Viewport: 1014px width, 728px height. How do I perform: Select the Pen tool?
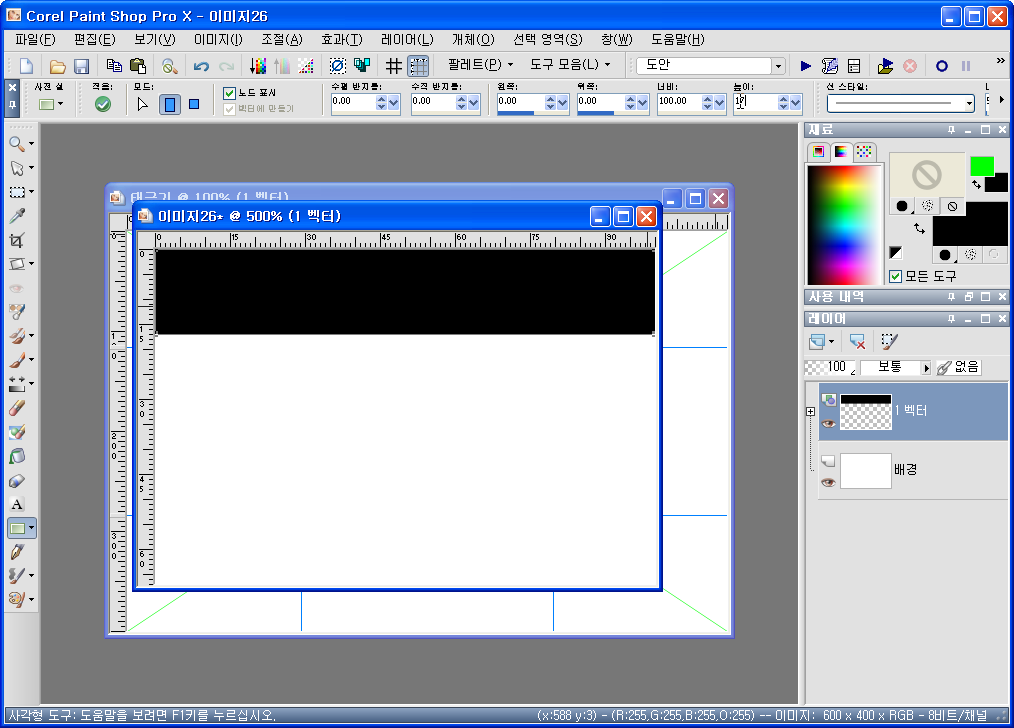click(17, 551)
